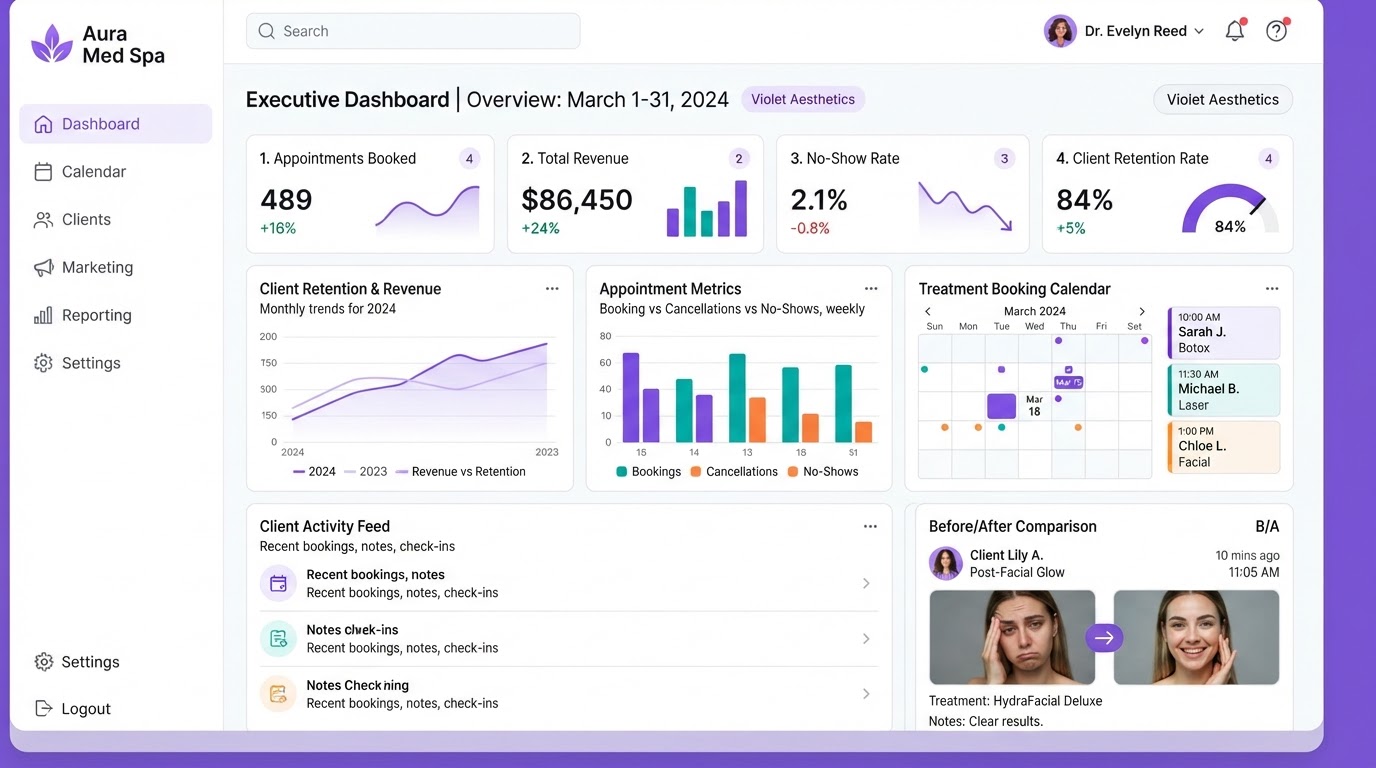Expand Dr. Evelyn Reed account dropdown

[x=1199, y=31]
